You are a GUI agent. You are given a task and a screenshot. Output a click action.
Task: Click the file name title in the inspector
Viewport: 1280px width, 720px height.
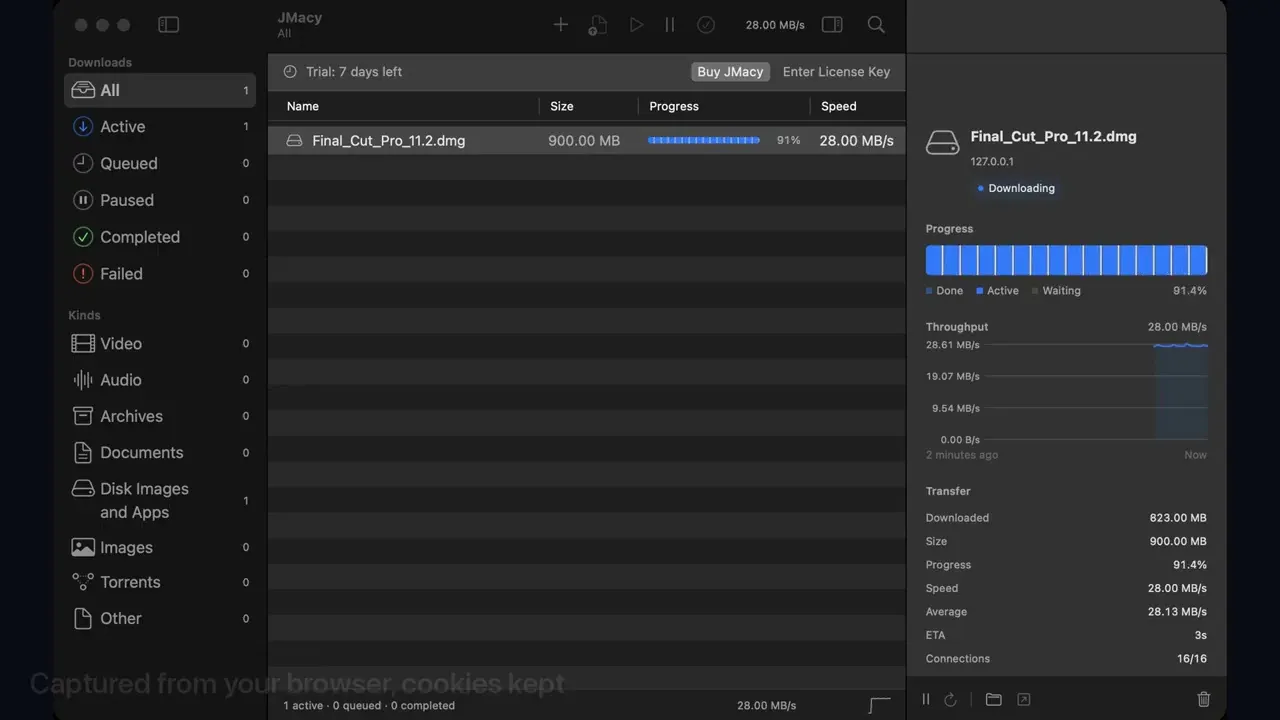[x=1053, y=136]
